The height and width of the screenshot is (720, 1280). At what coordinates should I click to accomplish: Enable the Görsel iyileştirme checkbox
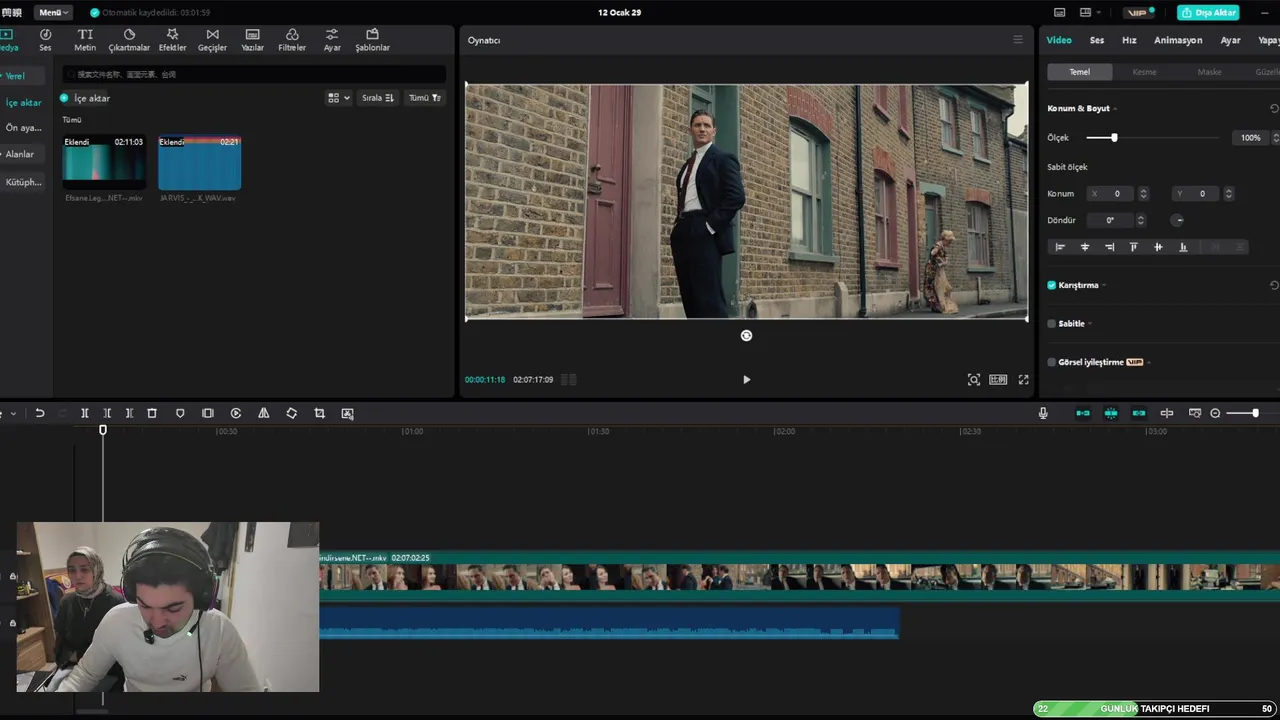pyautogui.click(x=1052, y=362)
